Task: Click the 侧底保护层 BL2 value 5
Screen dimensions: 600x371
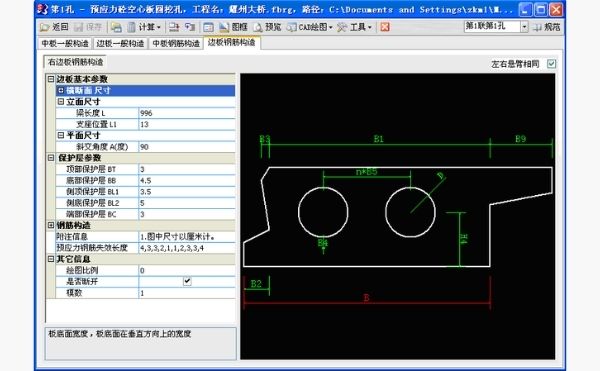Action: [187, 203]
